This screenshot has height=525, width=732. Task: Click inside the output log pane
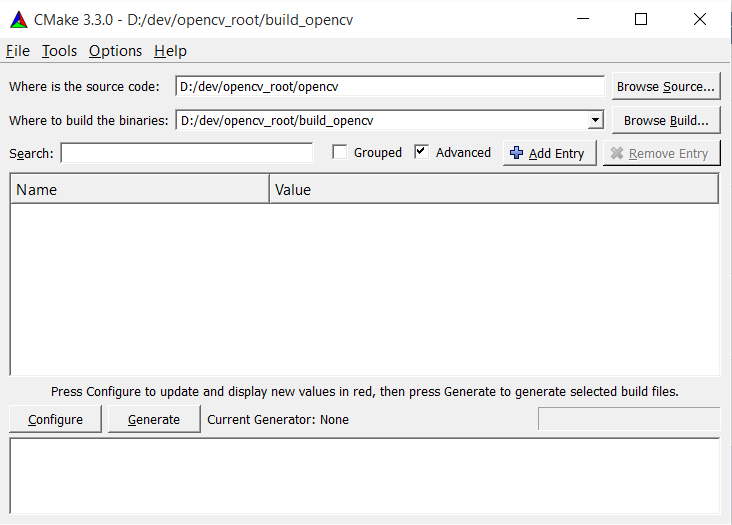pos(365,476)
